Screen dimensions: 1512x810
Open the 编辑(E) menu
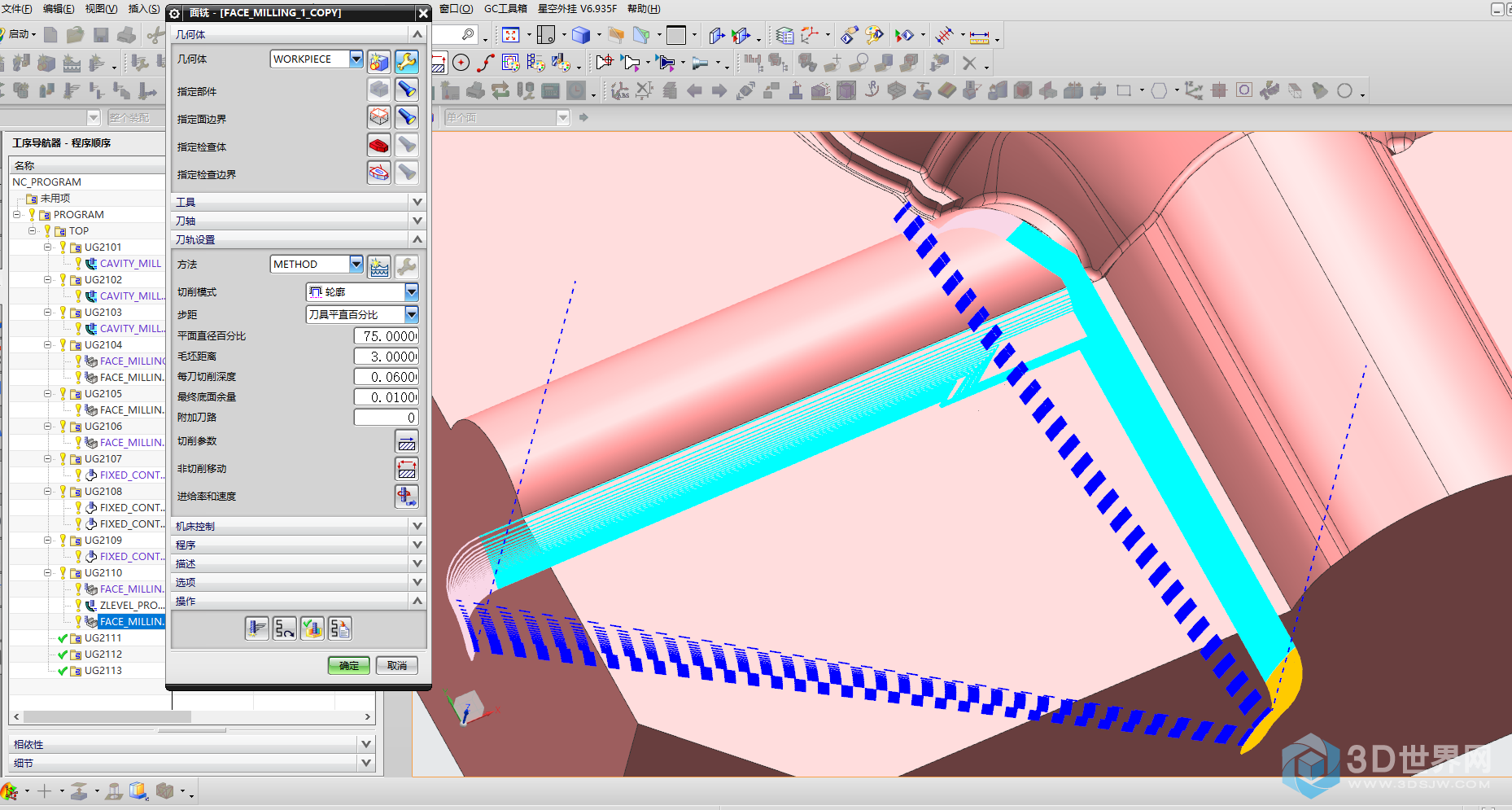click(59, 9)
